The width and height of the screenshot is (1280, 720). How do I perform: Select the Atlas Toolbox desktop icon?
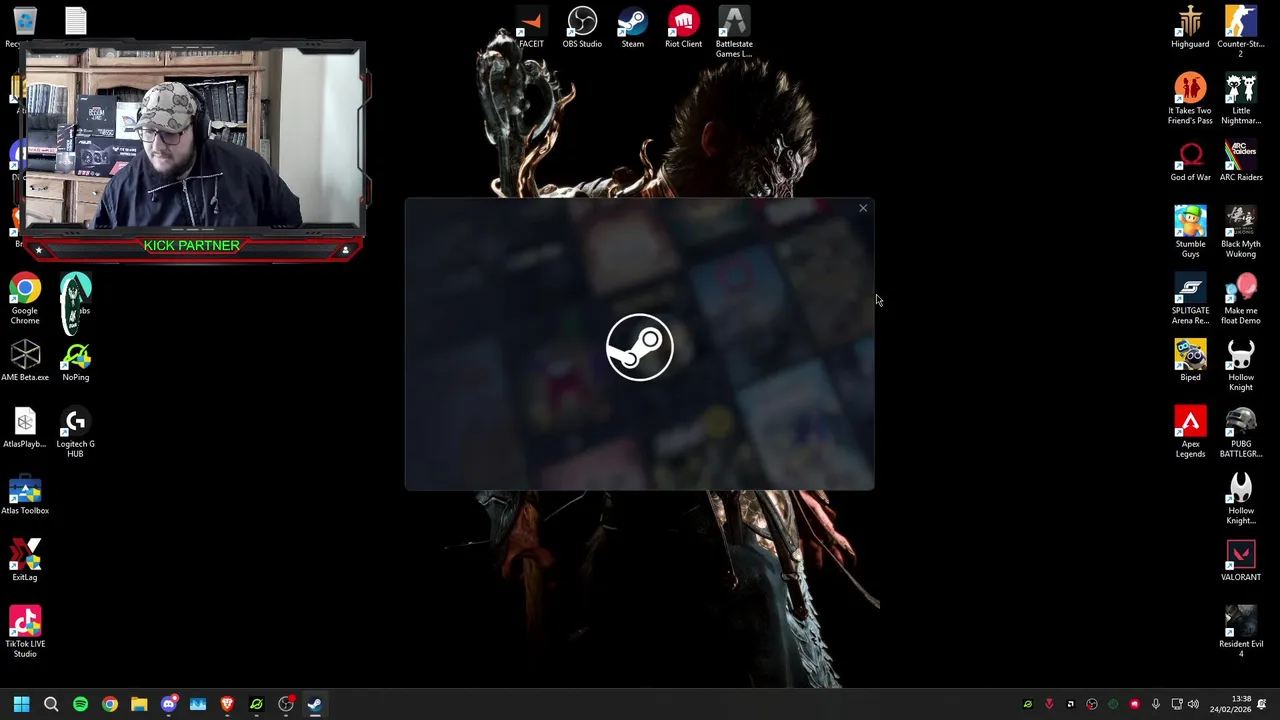coord(25,495)
